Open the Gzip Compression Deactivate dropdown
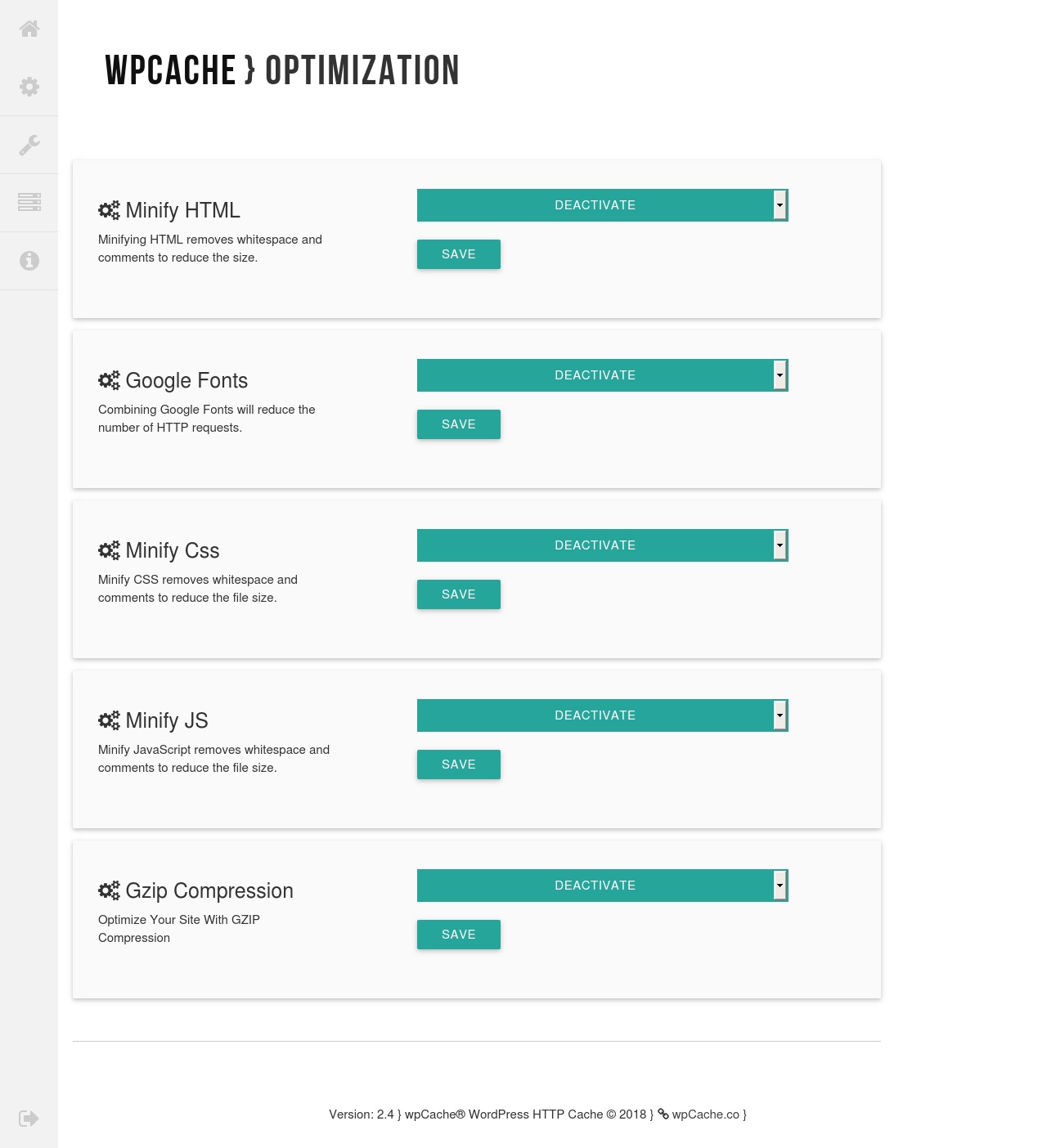 [x=602, y=886]
